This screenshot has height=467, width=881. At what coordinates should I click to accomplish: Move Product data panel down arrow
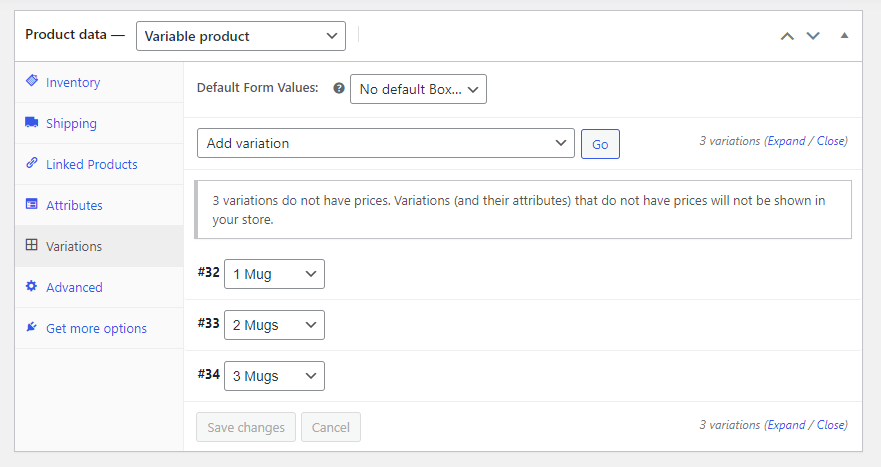(813, 36)
